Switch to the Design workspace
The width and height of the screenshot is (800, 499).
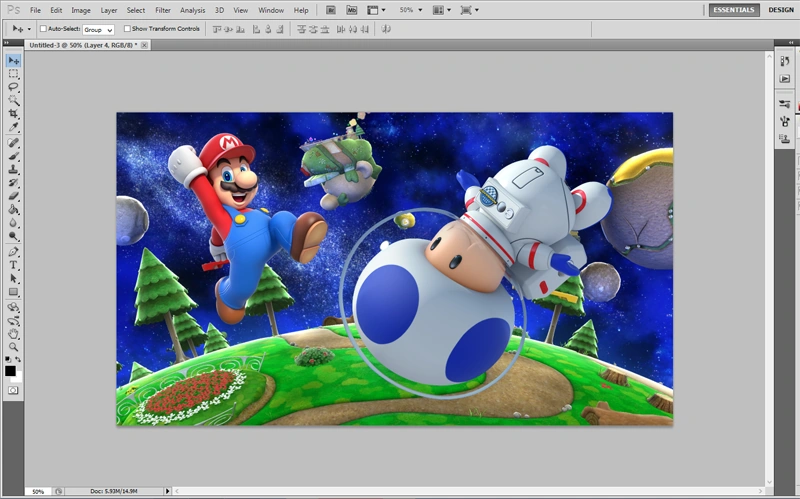[781, 10]
